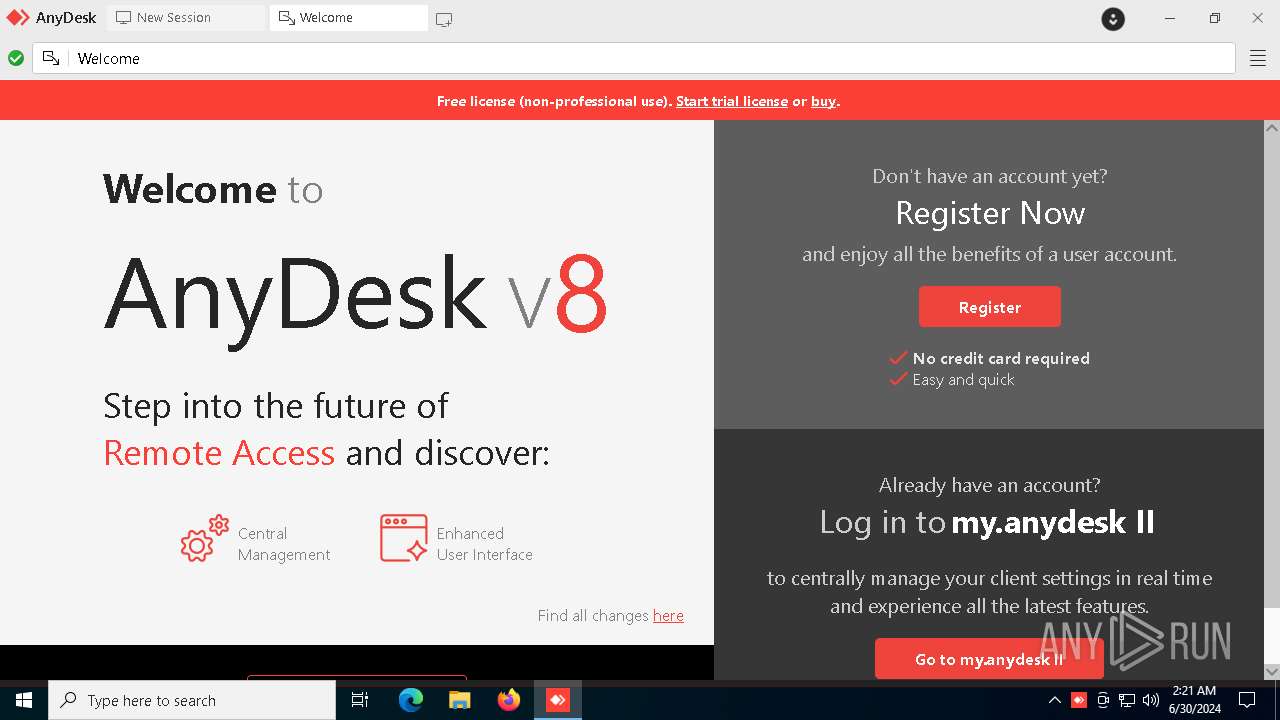
Task: Click 'Log in to my.anydesk II' heading
Action: point(987,522)
